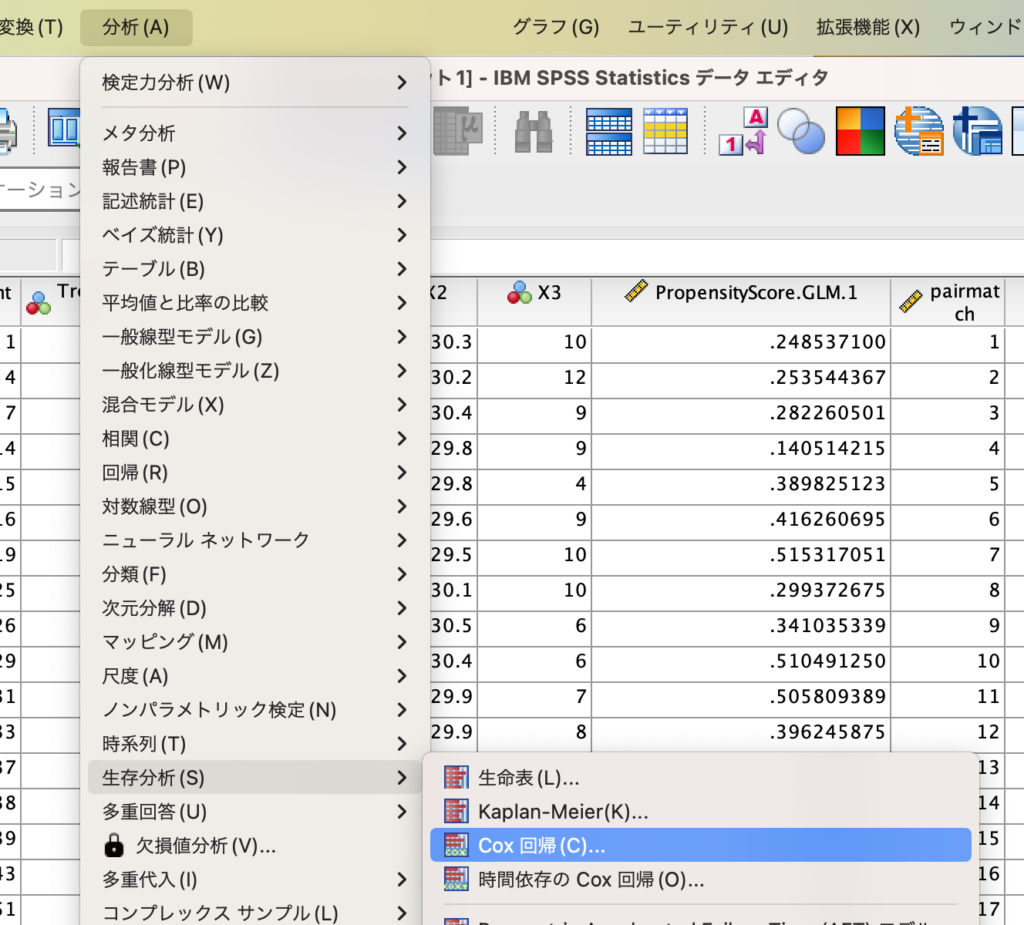Expand the マッピング (M) submenu

(x=255, y=642)
